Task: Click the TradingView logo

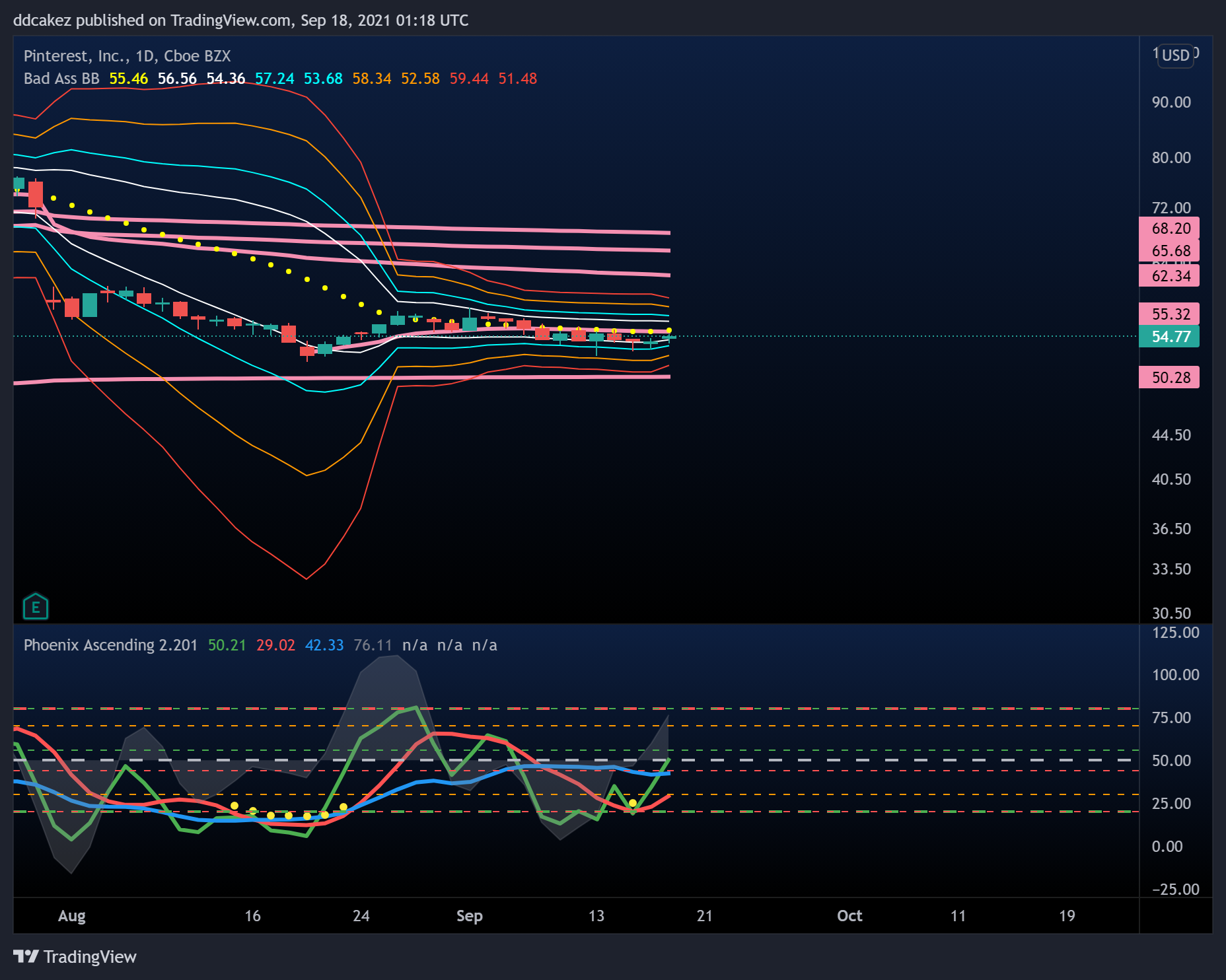Action: 75,956
